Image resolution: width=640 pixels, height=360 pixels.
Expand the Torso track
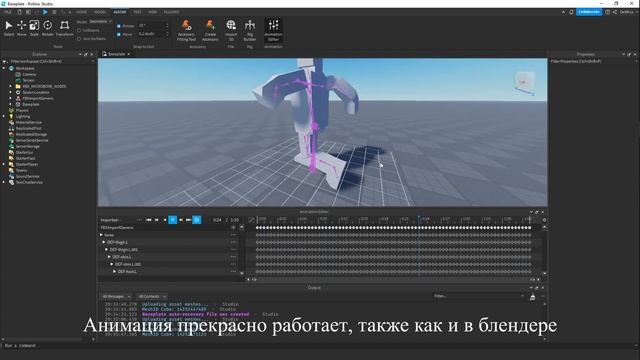pyautogui.click(x=101, y=235)
